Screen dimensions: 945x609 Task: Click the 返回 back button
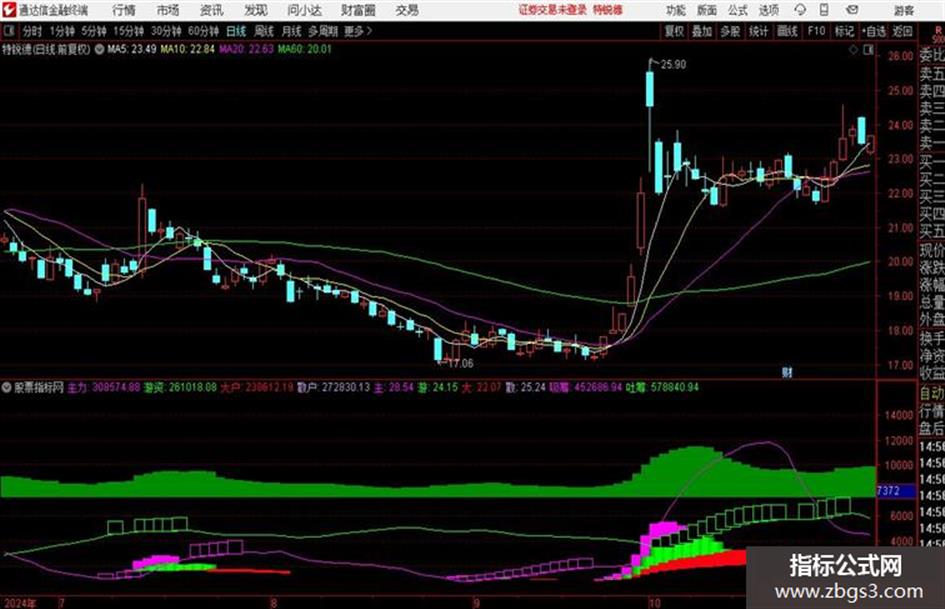(903, 31)
